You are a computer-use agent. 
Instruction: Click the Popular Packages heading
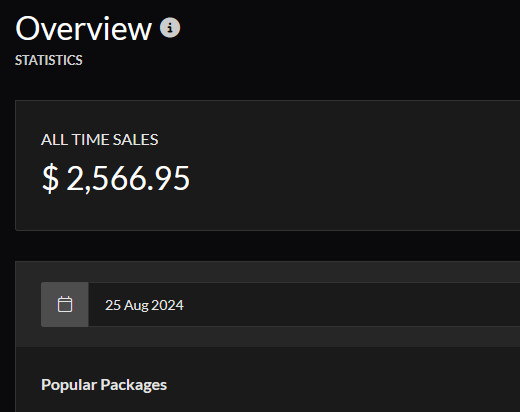(x=104, y=385)
